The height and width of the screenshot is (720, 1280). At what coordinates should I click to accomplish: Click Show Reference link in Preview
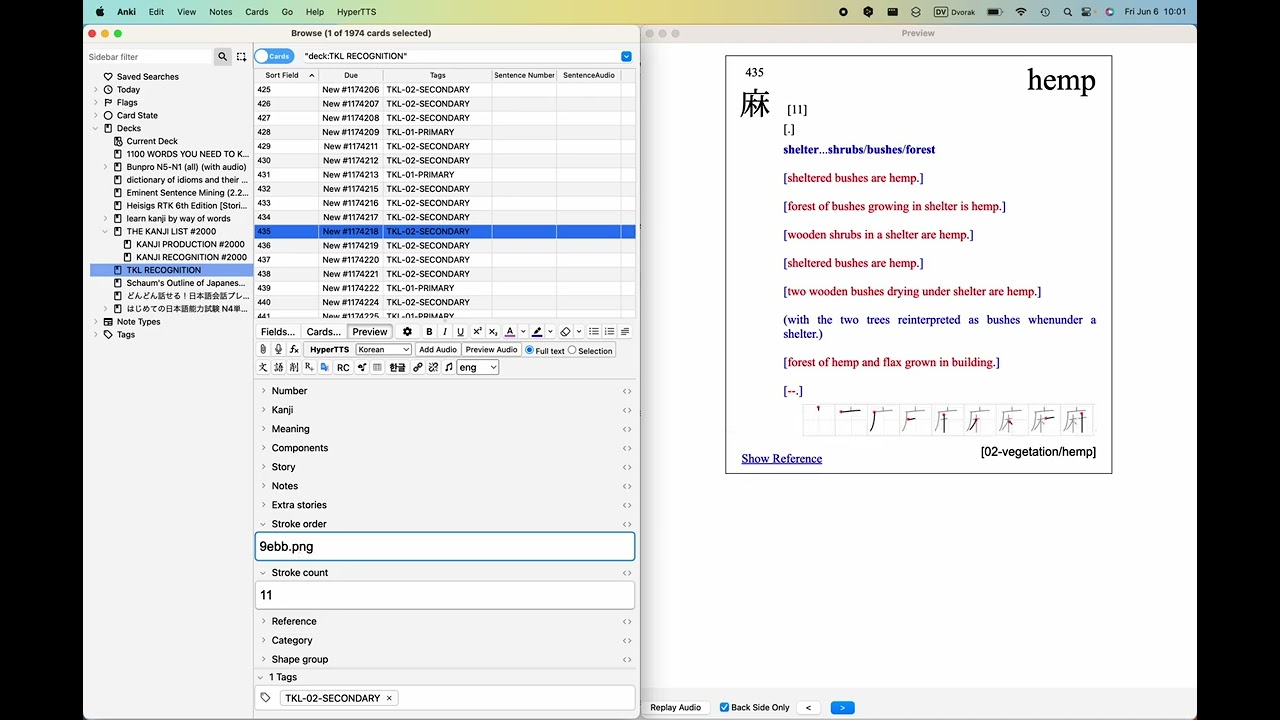[781, 458]
